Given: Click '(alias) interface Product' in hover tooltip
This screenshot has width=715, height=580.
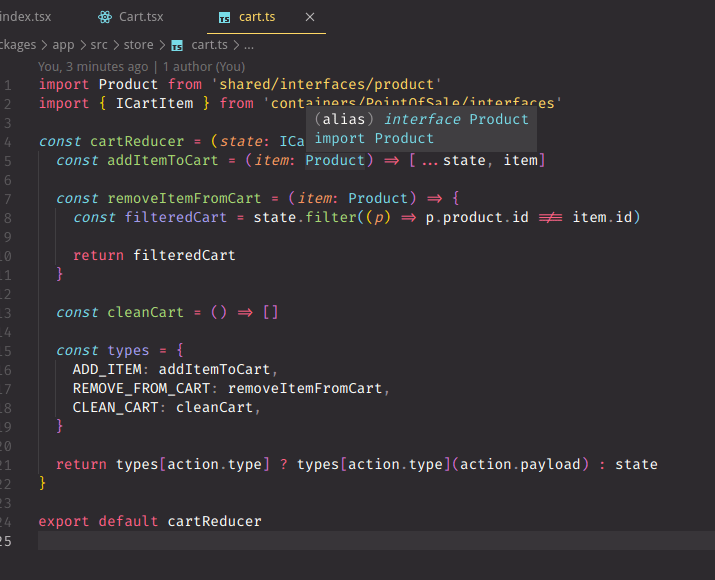Looking at the screenshot, I should [x=421, y=119].
